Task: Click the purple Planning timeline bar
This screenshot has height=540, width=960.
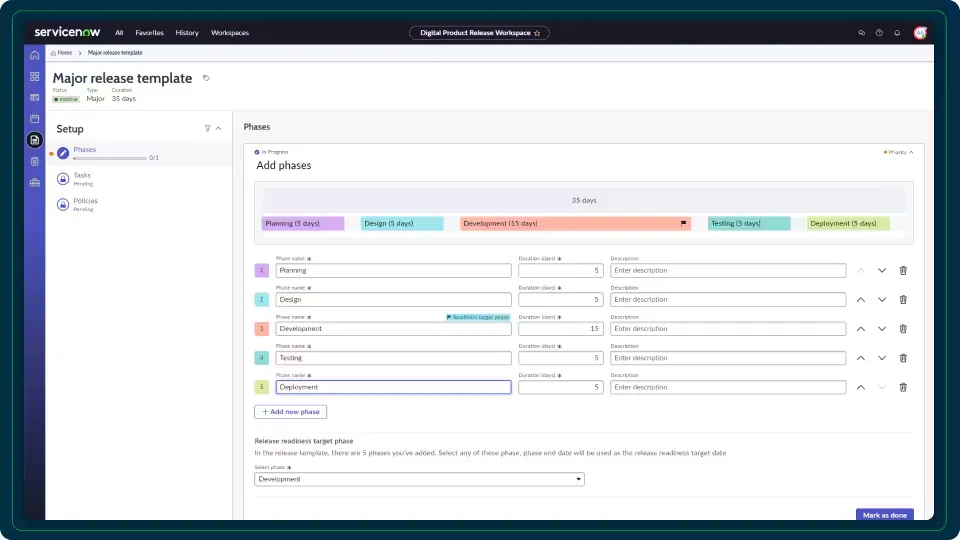Action: click(x=303, y=223)
